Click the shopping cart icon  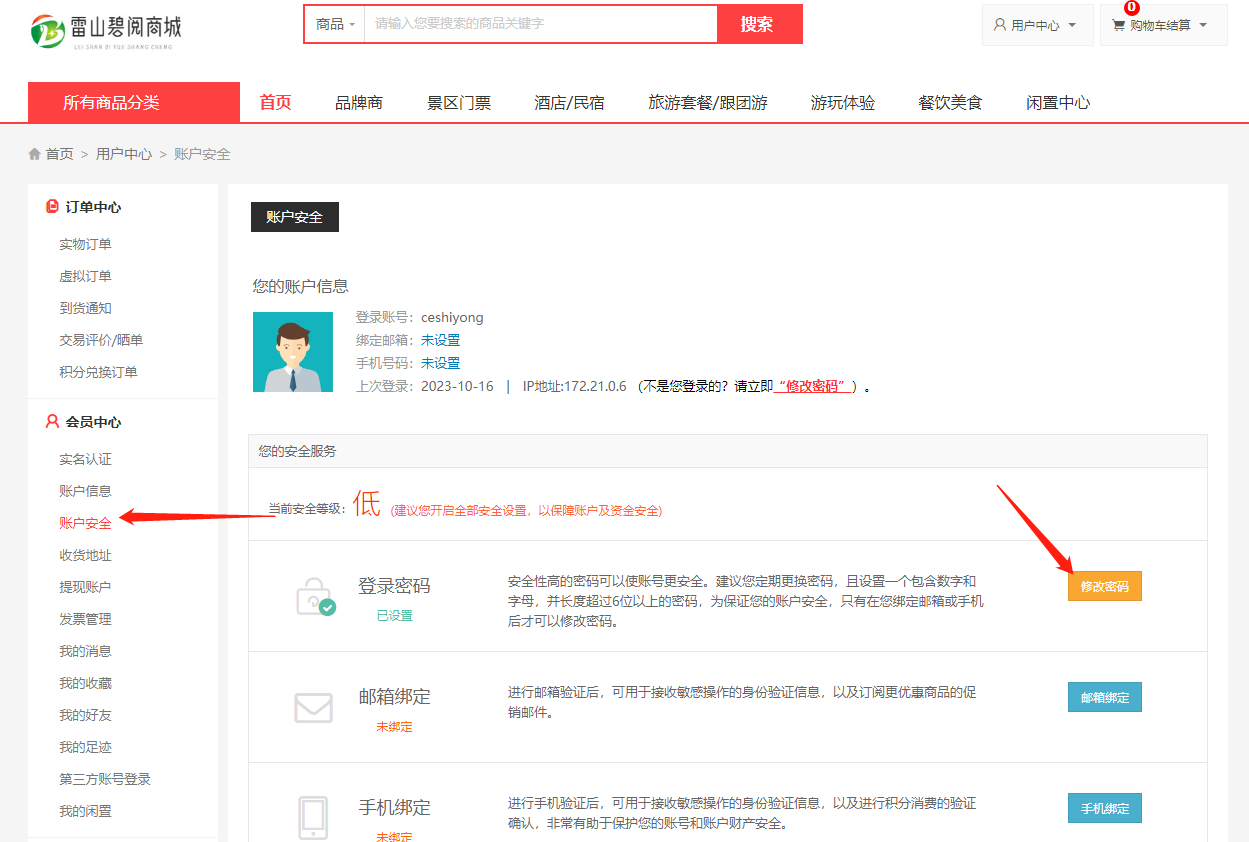(x=1118, y=25)
